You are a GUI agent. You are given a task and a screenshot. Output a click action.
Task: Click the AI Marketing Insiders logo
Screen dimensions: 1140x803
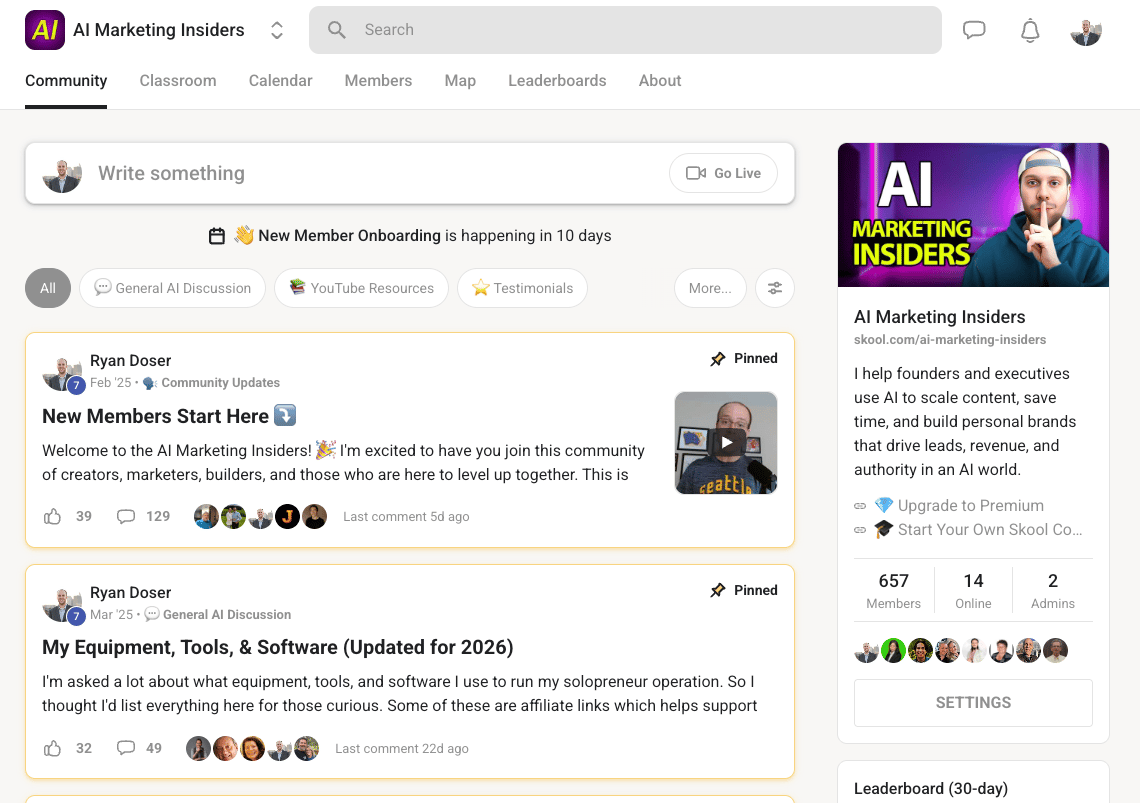45,30
